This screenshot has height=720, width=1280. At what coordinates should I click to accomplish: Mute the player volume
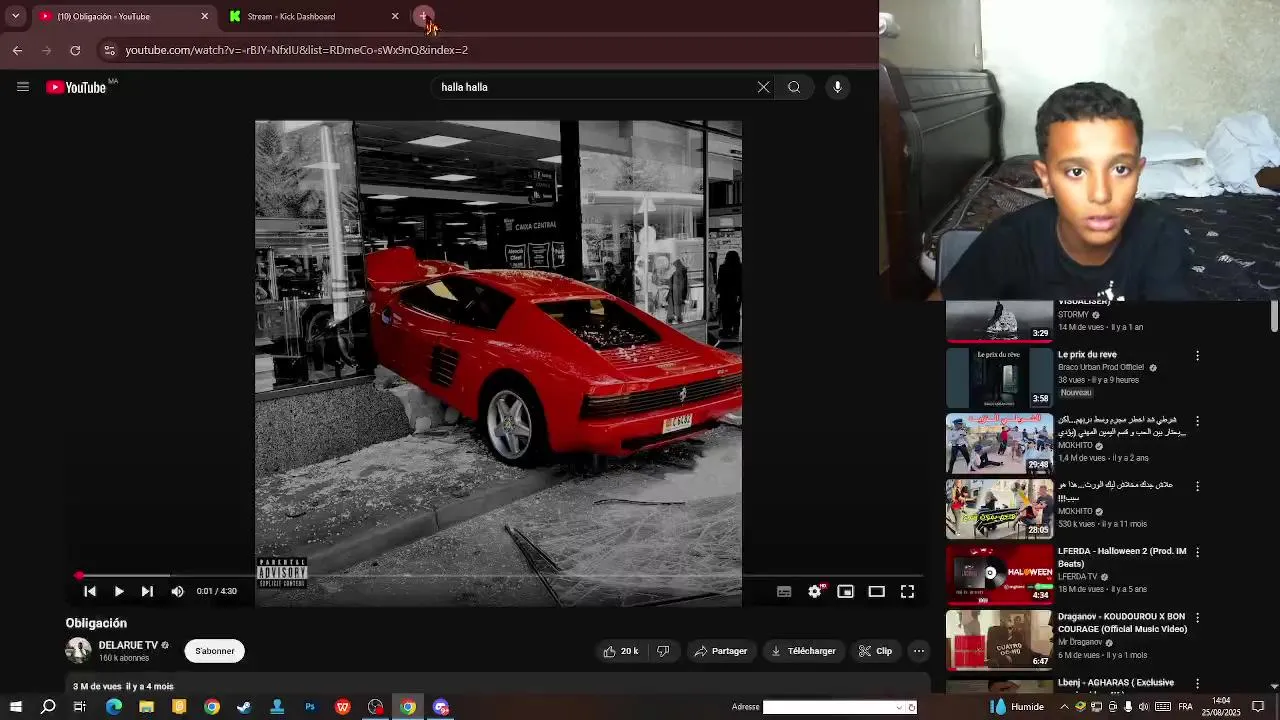[177, 591]
